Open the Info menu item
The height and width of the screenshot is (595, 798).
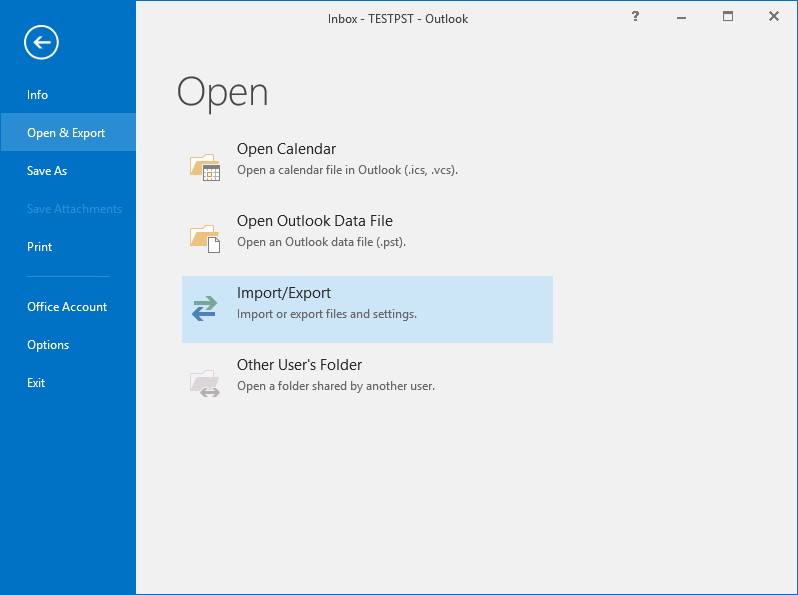click(x=37, y=95)
